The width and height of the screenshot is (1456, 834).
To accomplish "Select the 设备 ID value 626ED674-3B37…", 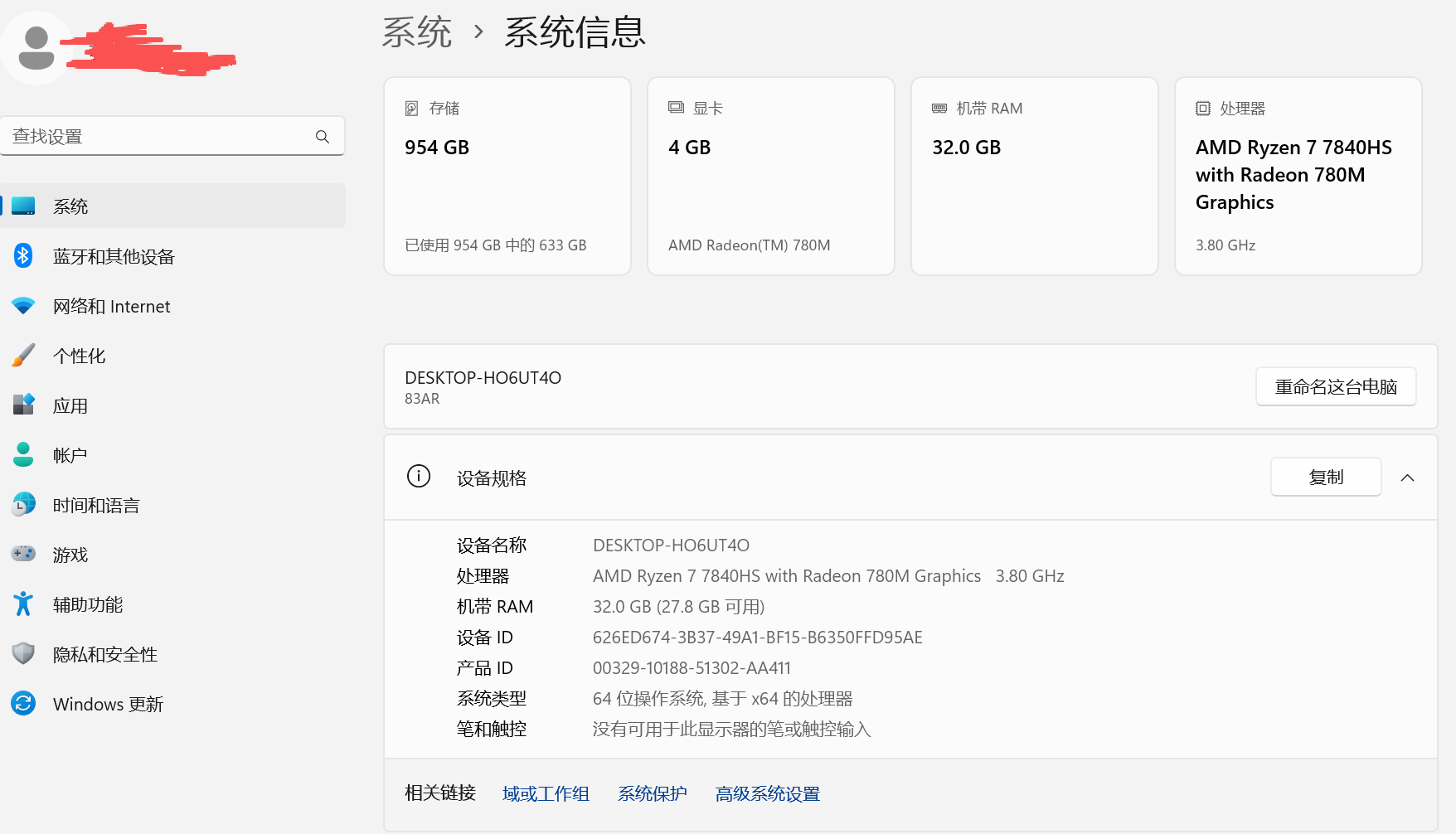I will pyautogui.click(x=758, y=637).
